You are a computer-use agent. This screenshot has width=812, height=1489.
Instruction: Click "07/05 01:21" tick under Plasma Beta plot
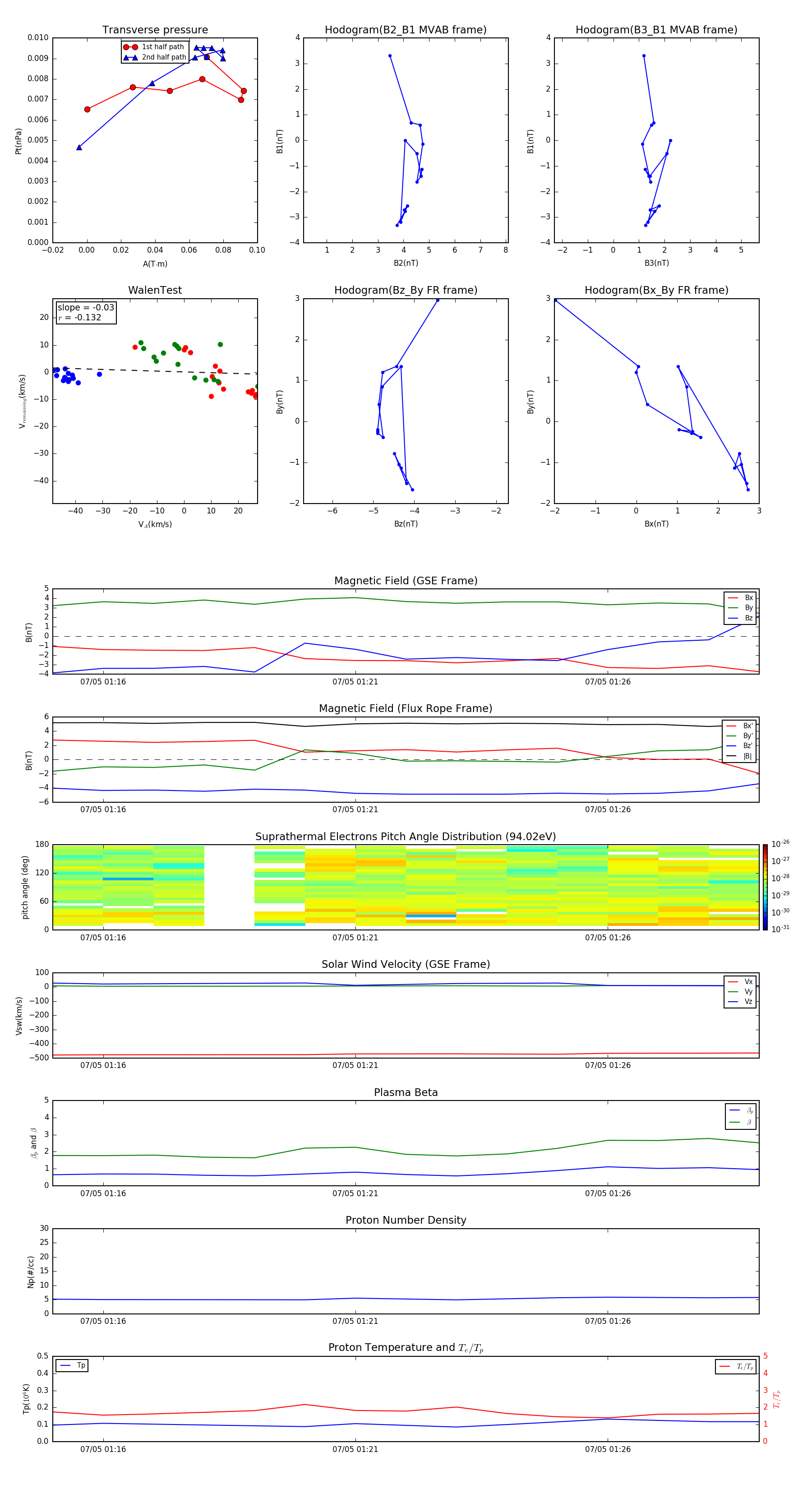pyautogui.click(x=355, y=1193)
